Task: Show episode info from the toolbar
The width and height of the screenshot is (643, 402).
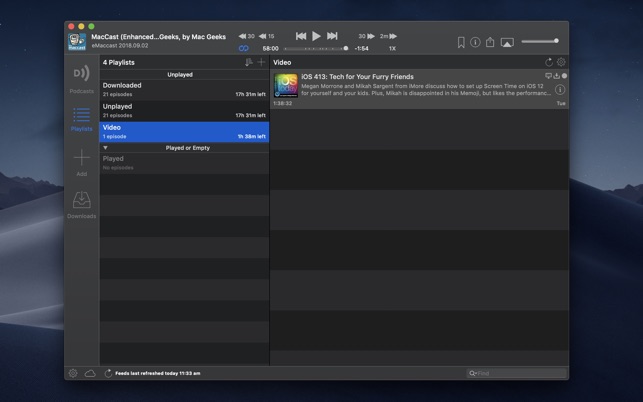Action: (475, 42)
